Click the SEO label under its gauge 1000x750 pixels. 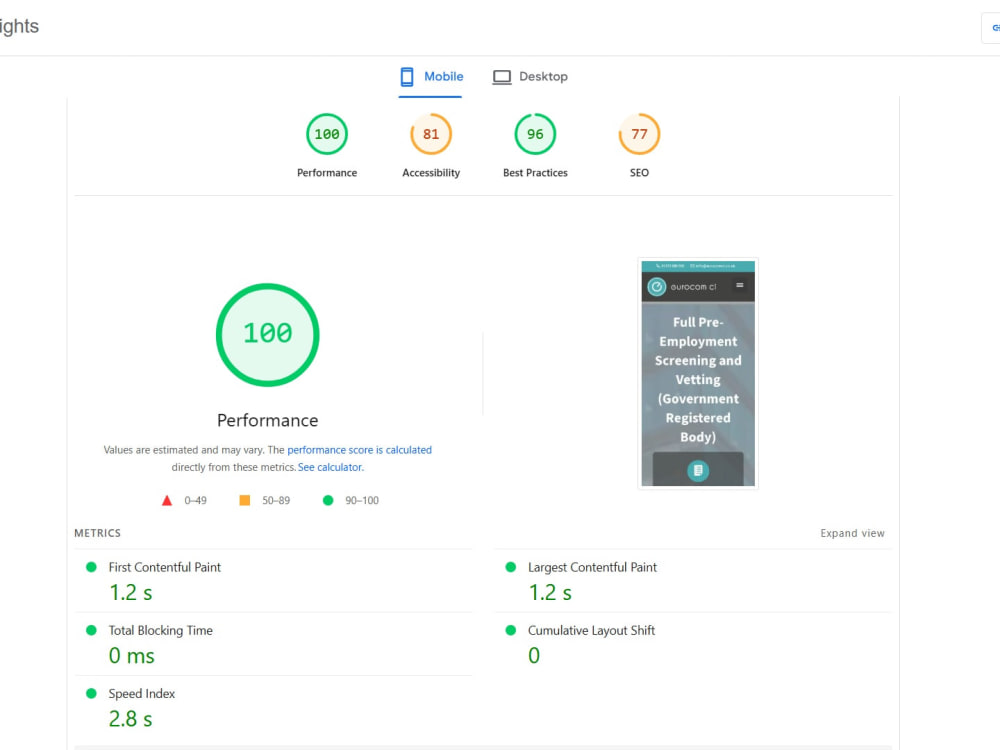(639, 173)
